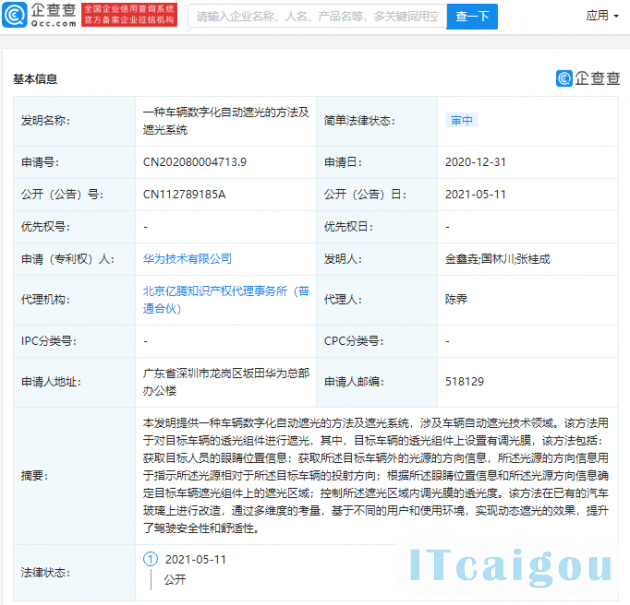Viewport: 630px width, 605px height.
Task: Click the 代理机构 label cell
Action: tap(74, 300)
